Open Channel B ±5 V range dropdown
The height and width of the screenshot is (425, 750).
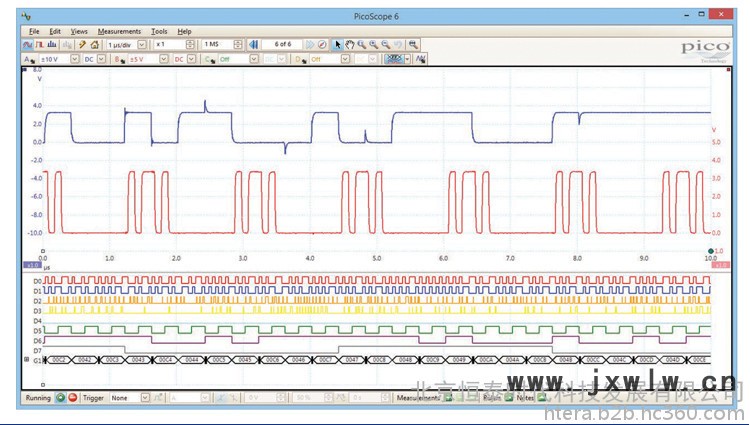click(164, 59)
